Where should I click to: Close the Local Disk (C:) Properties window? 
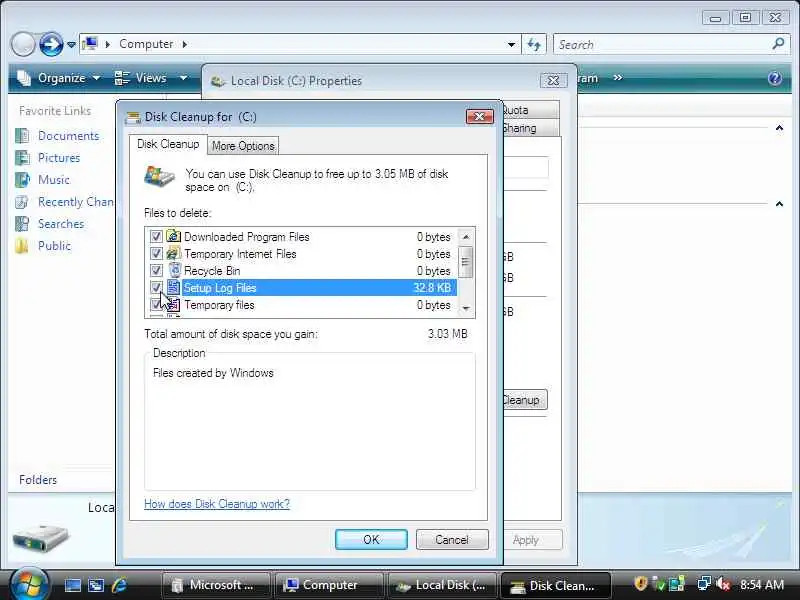coord(553,81)
